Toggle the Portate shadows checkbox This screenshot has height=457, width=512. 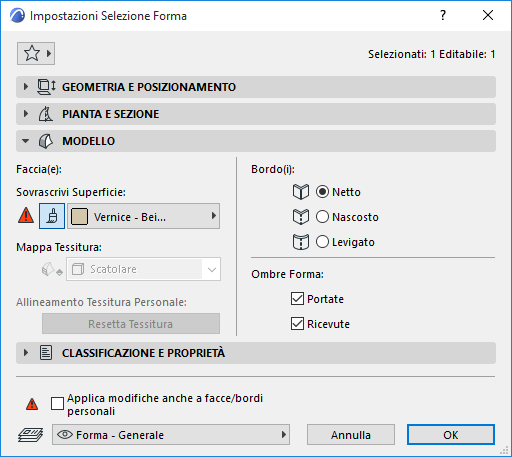coord(297,299)
